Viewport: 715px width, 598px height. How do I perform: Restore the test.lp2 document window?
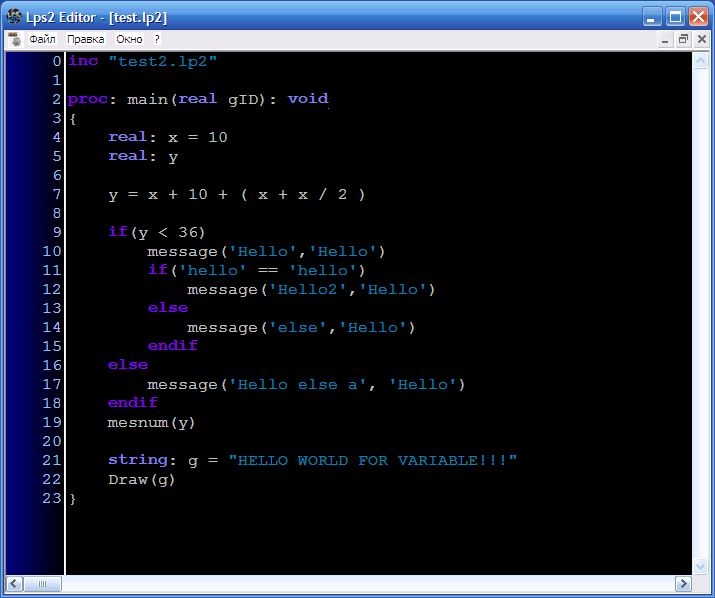click(683, 40)
